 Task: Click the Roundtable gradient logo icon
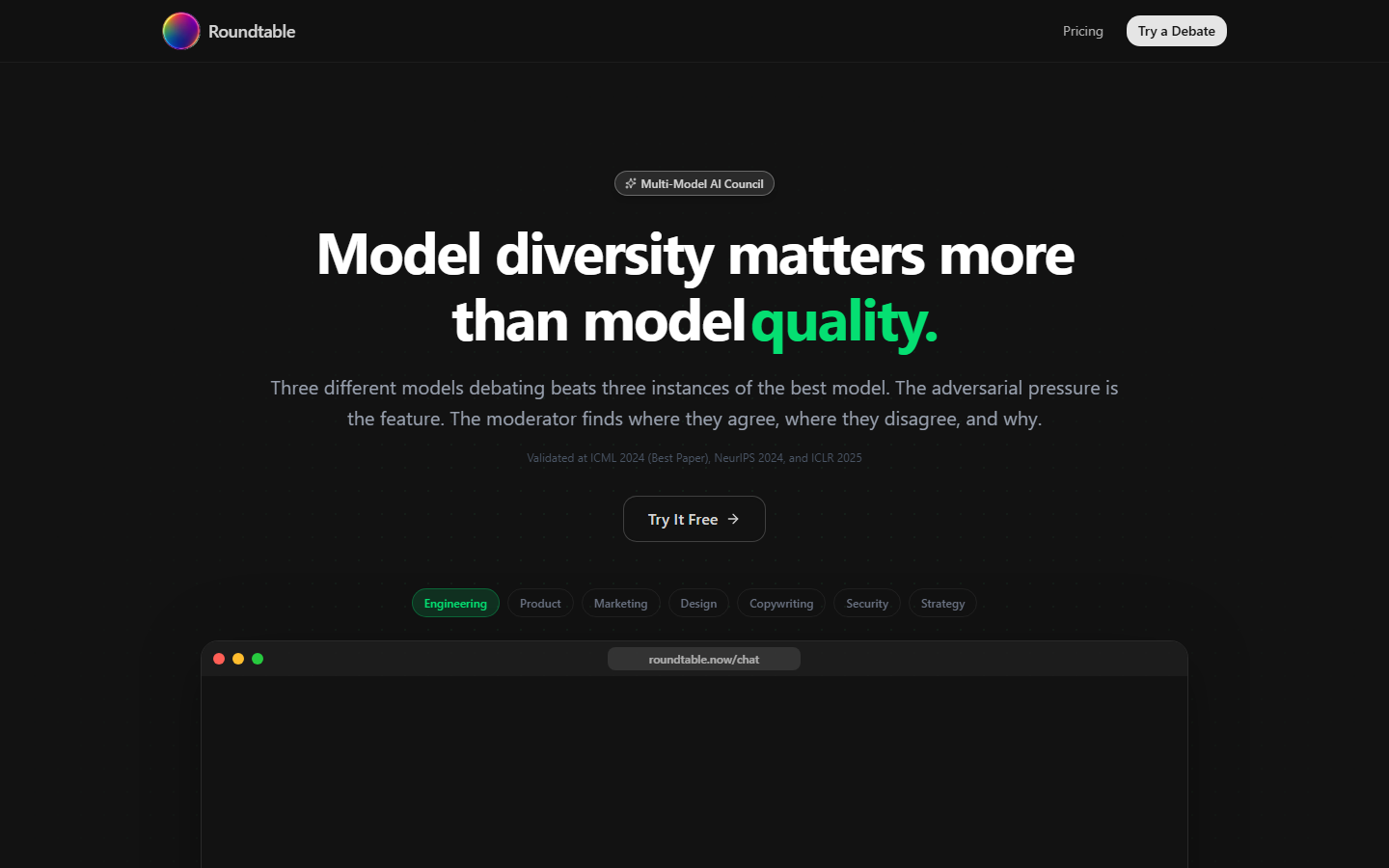tap(181, 31)
